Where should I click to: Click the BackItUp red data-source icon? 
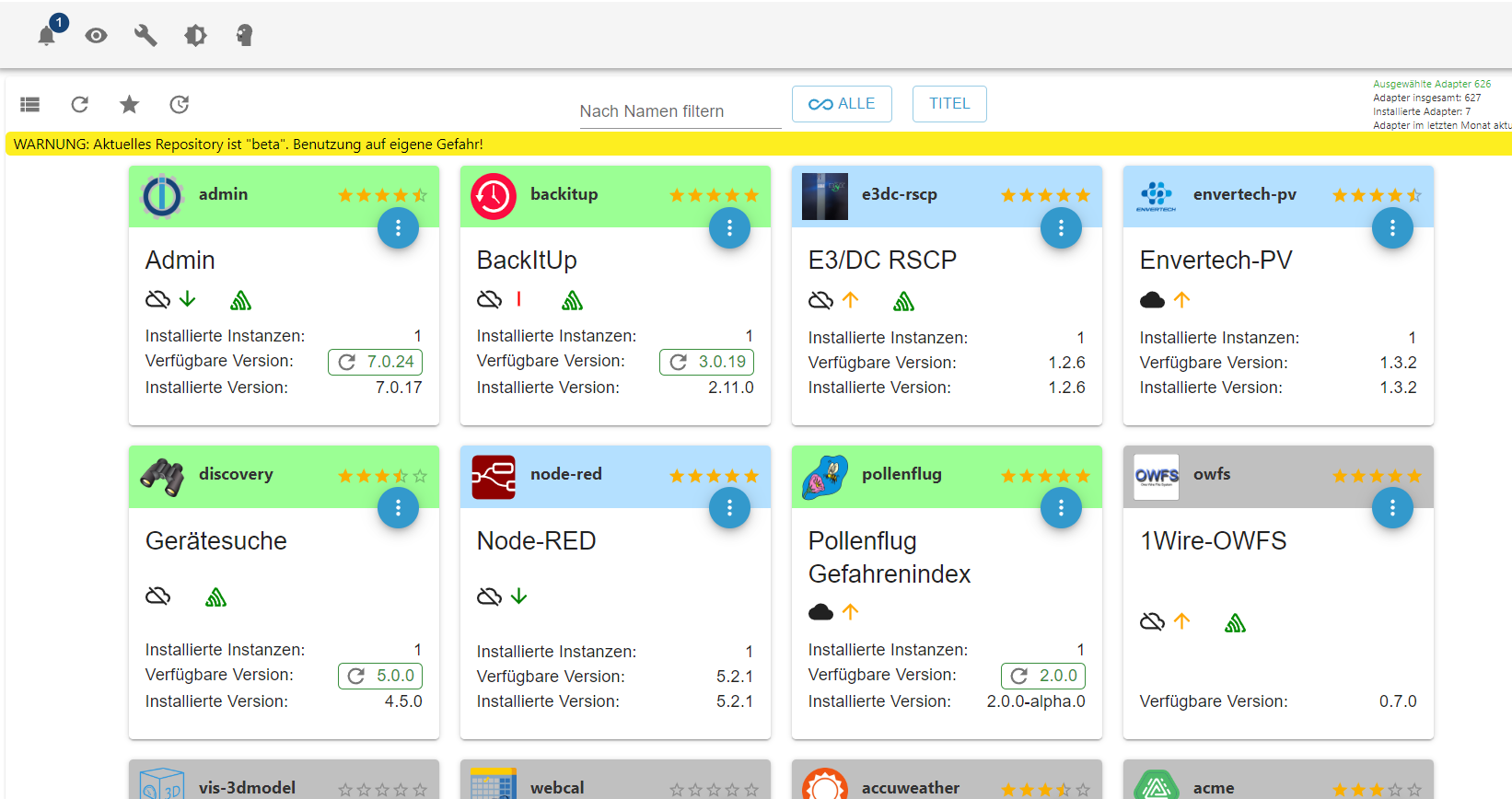(519, 299)
